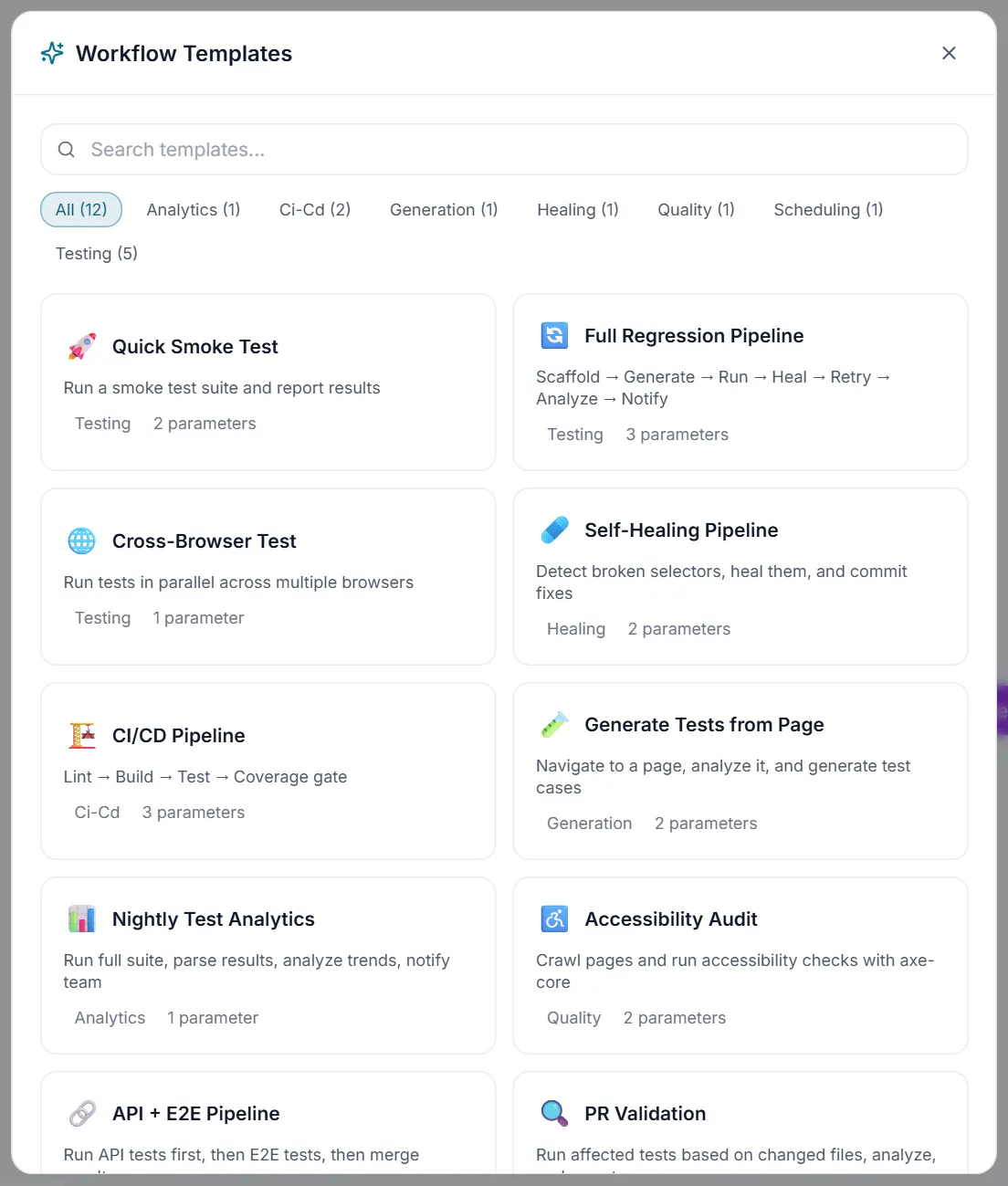Select the Cross-Browser Test template
Screen dimensions: 1008x1186
268,577
